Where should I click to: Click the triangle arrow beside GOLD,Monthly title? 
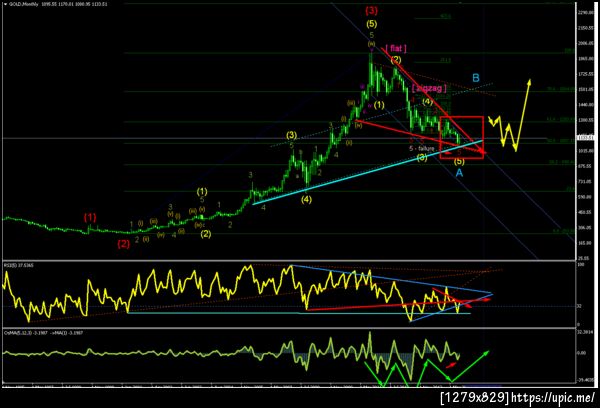click(x=5, y=4)
